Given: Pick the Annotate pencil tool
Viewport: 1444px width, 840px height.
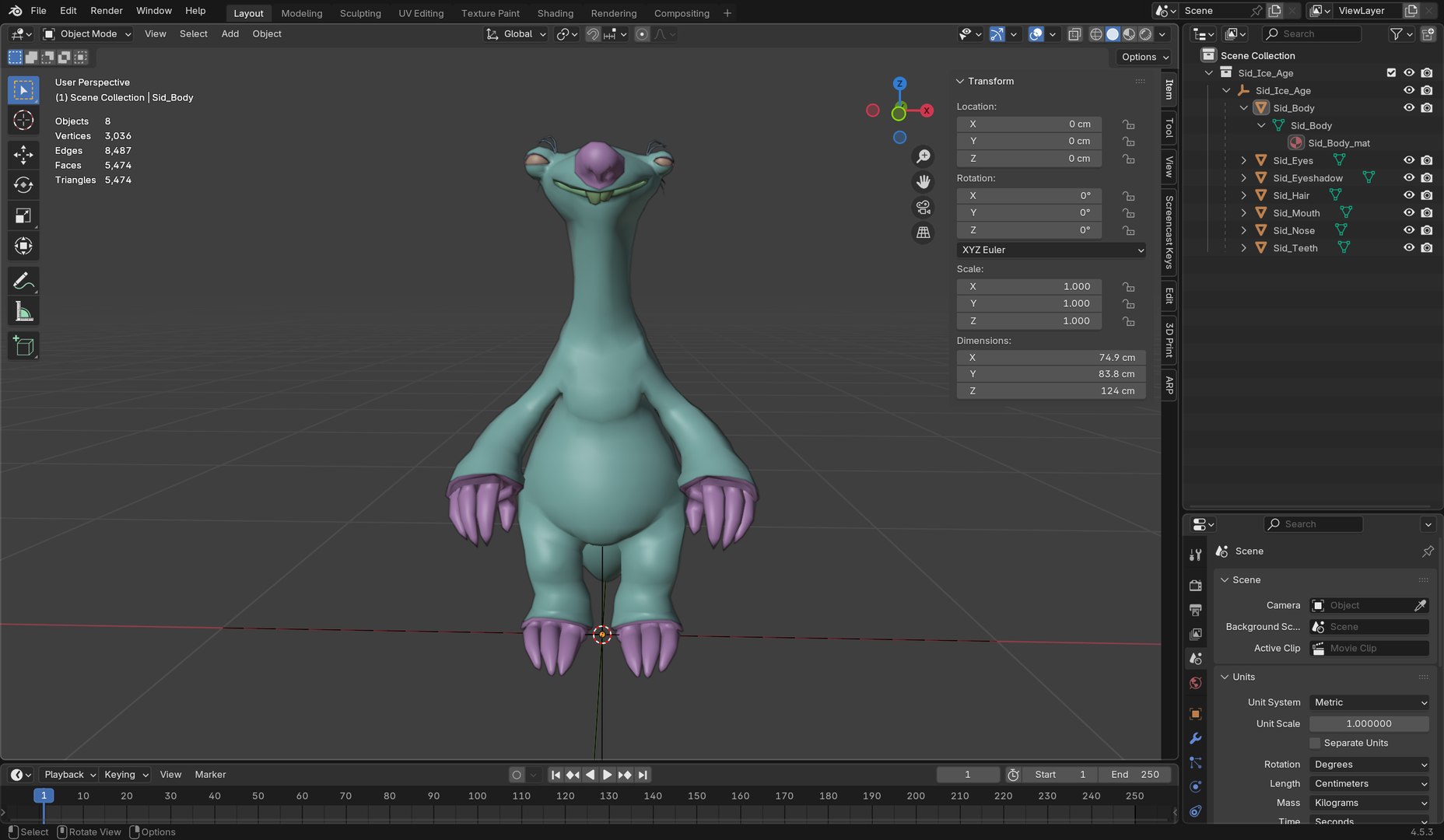Looking at the screenshot, I should [x=23, y=281].
